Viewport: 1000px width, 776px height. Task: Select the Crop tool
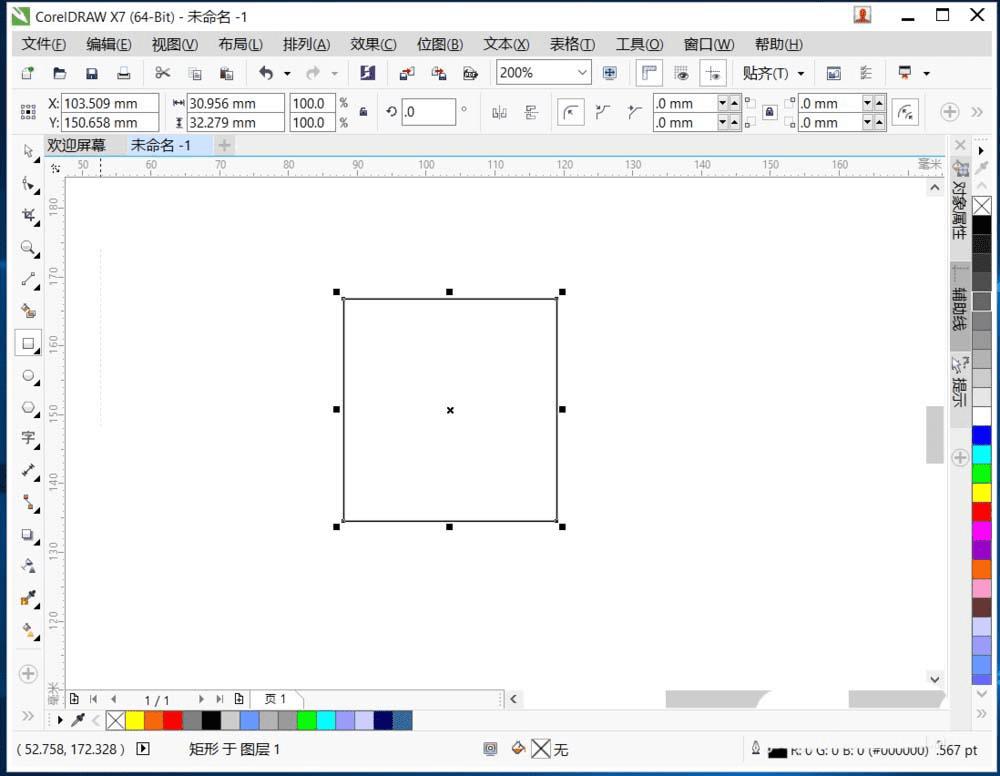(28, 215)
